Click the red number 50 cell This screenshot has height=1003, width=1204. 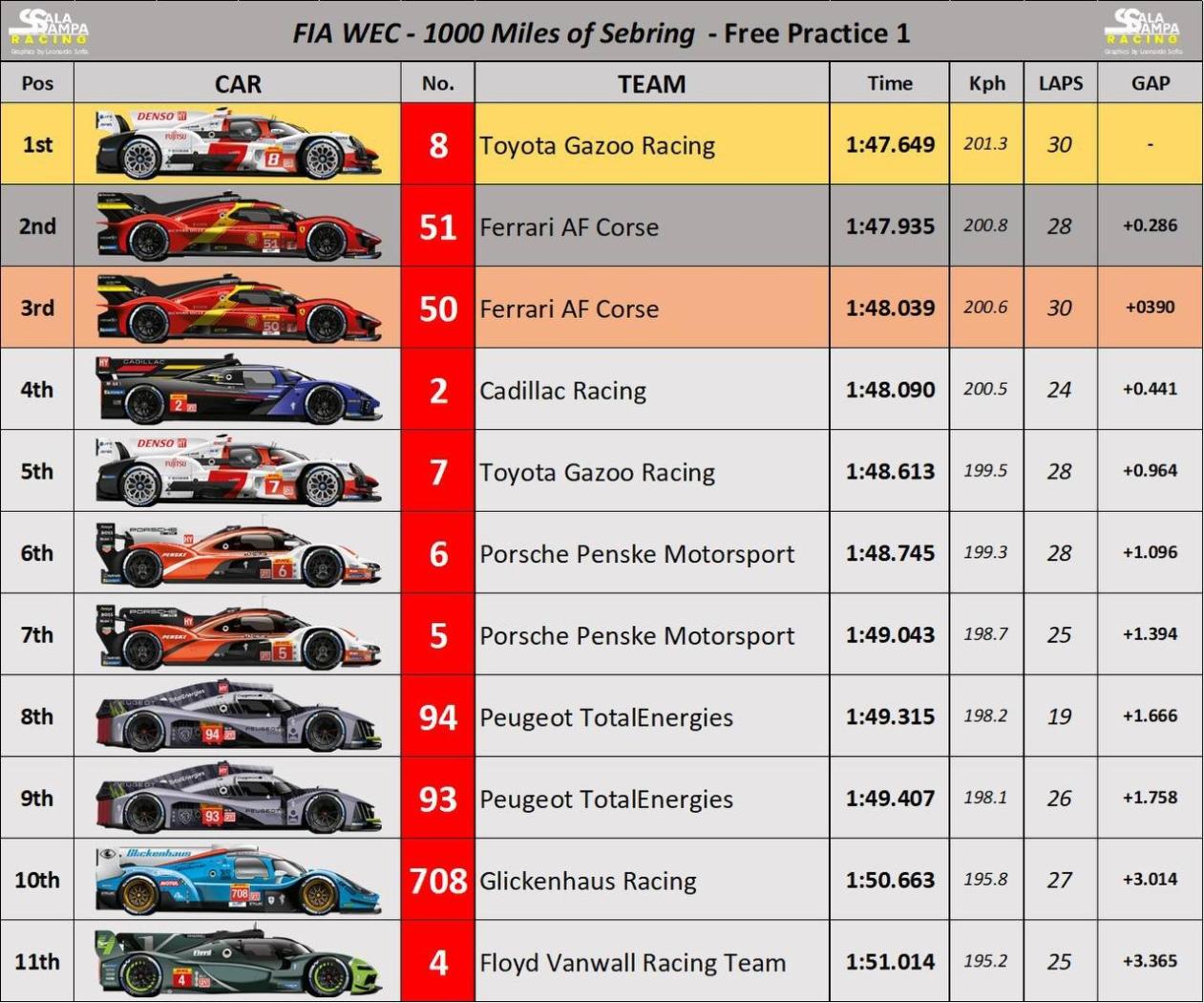438,308
